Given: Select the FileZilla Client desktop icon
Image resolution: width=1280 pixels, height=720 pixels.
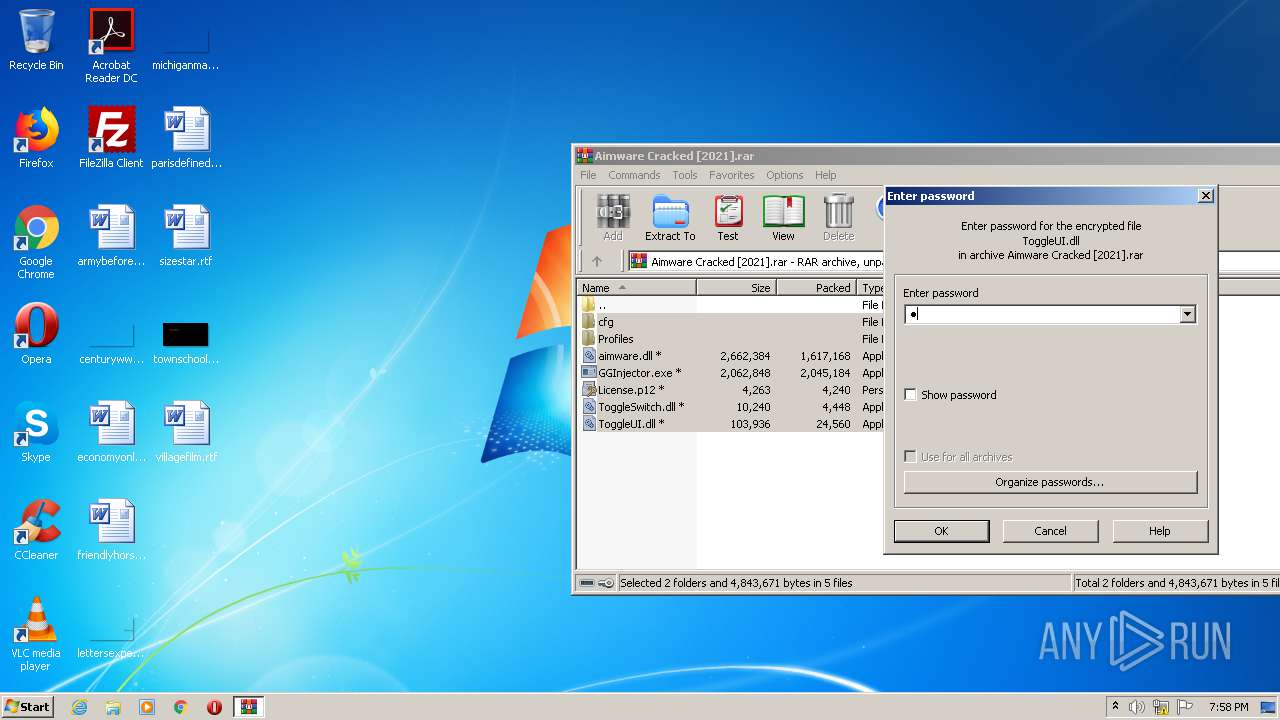Looking at the screenshot, I should pyautogui.click(x=111, y=138).
